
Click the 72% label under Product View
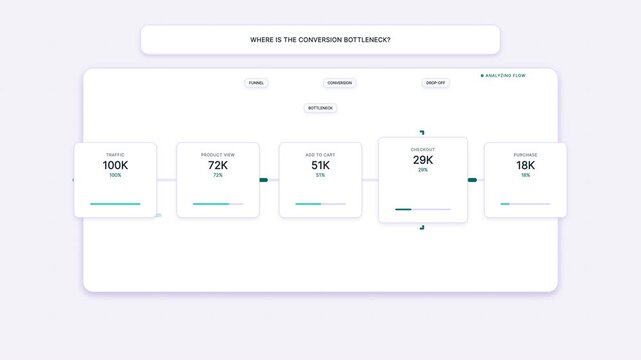[x=218, y=175]
